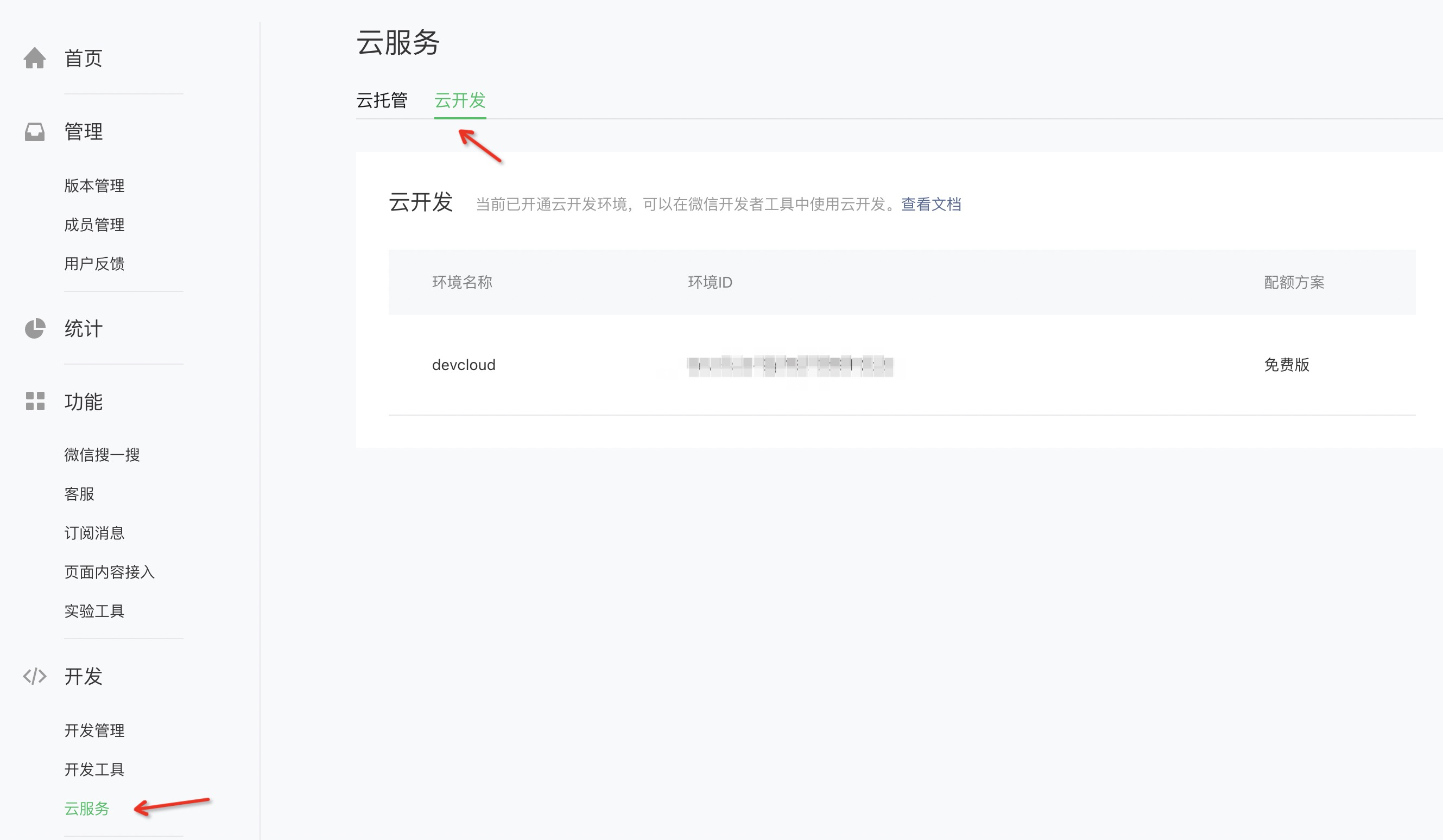
Task: Select 客服 in the sidebar
Action: click(79, 494)
